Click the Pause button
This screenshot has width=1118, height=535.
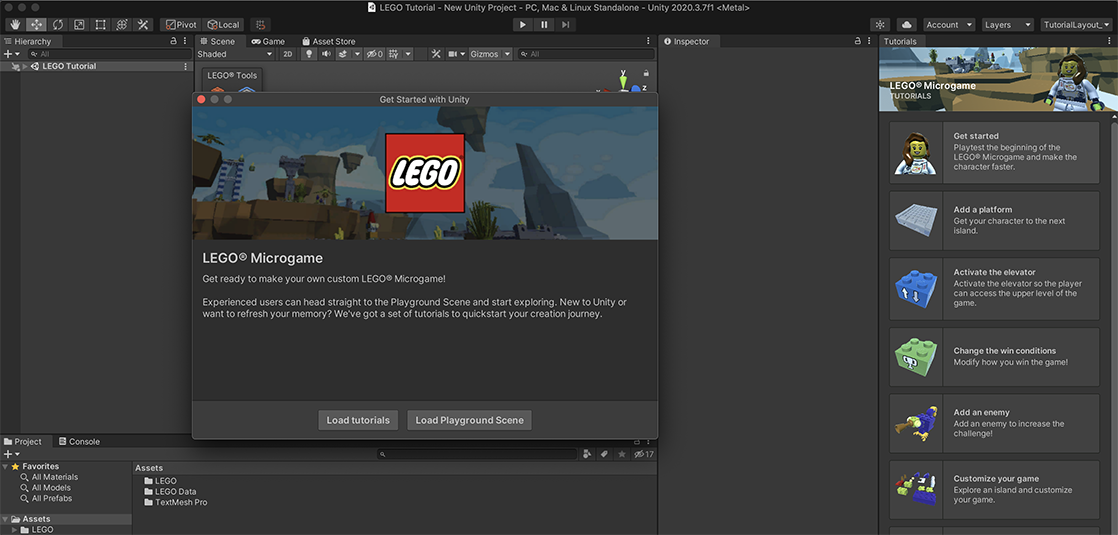pyautogui.click(x=545, y=24)
